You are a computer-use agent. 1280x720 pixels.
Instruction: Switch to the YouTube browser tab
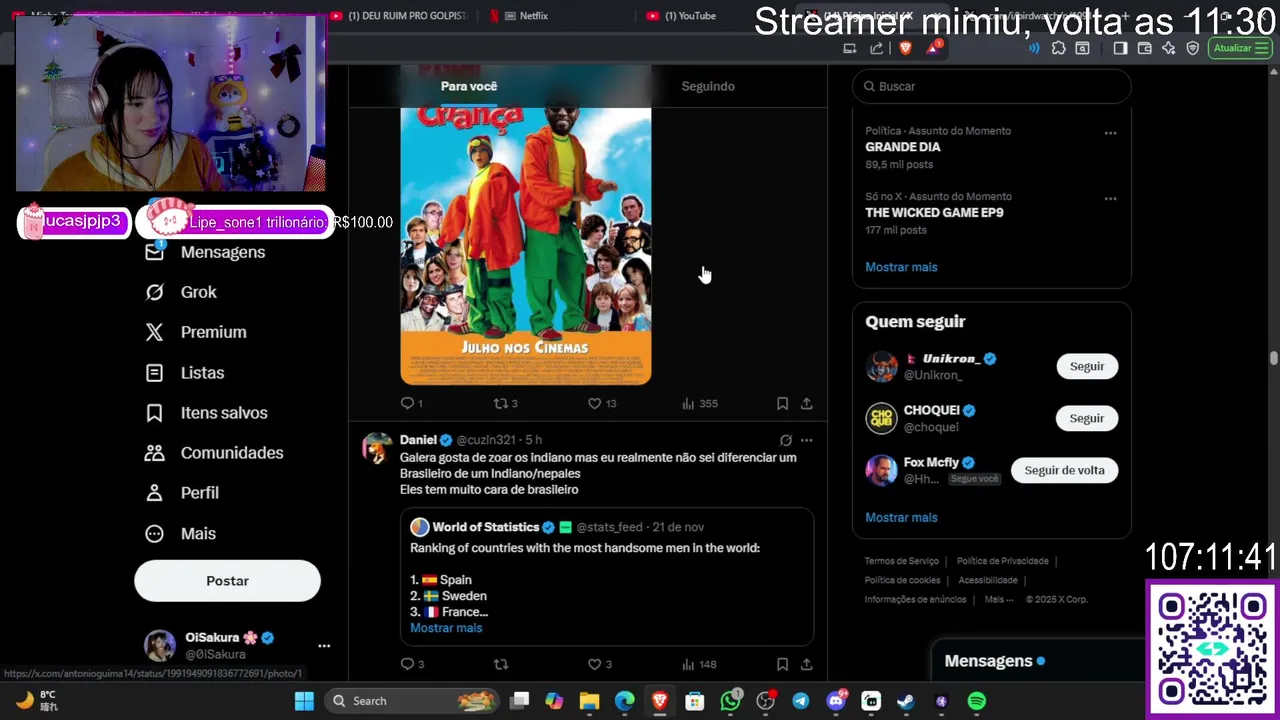(690, 16)
